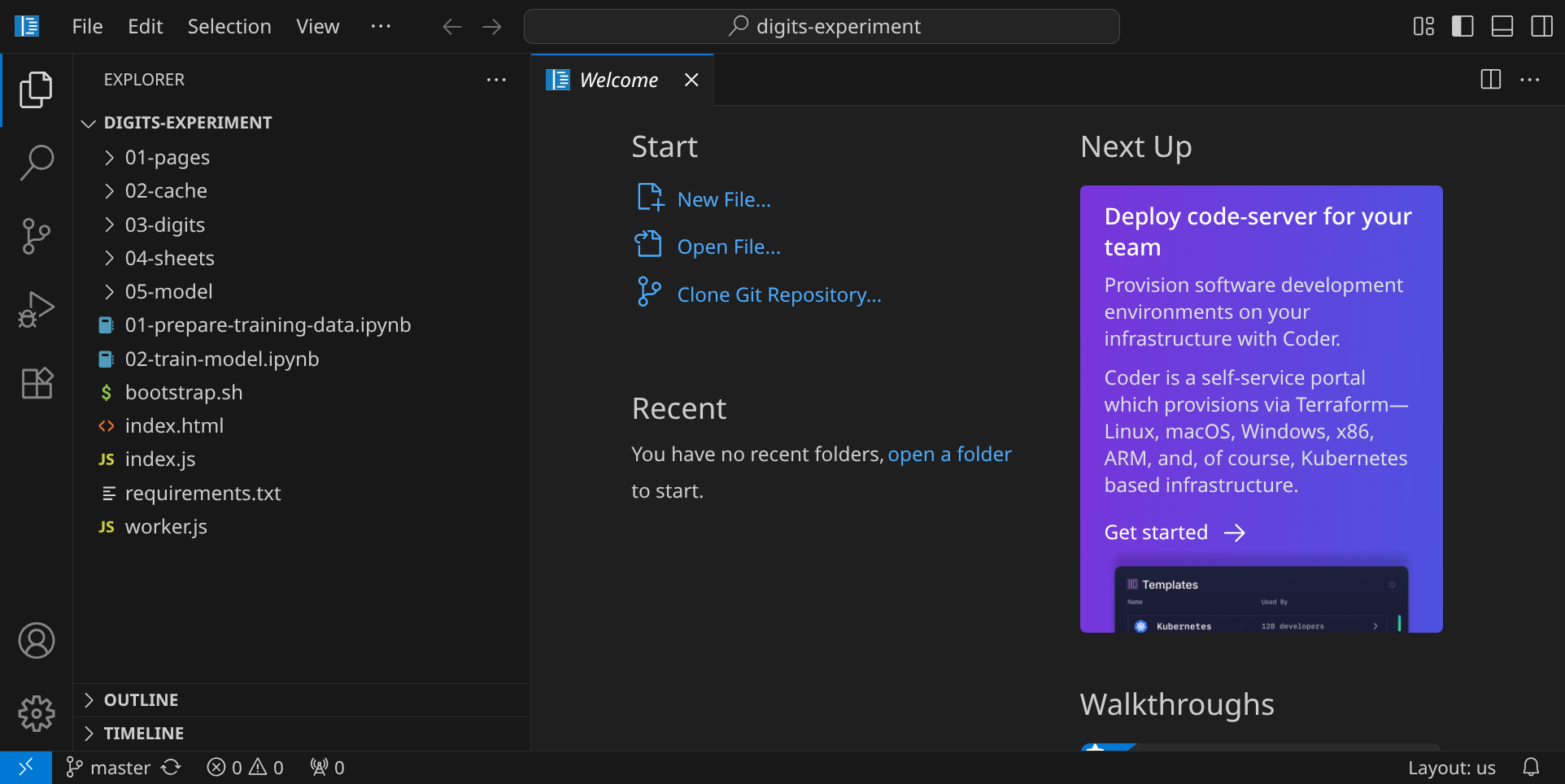Open the Extensions view
The width and height of the screenshot is (1565, 784).
[x=37, y=383]
